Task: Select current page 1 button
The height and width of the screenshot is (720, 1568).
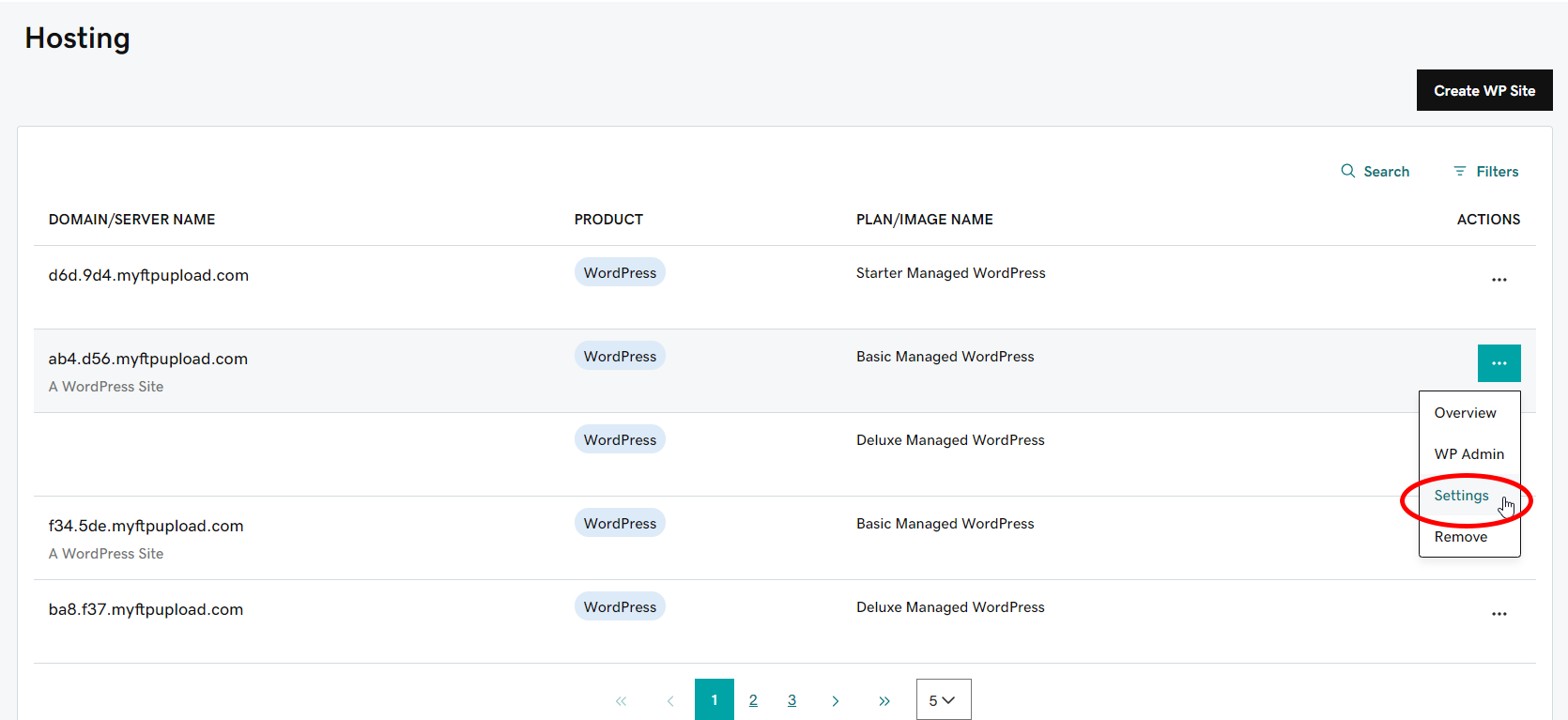Action: tap(715, 699)
